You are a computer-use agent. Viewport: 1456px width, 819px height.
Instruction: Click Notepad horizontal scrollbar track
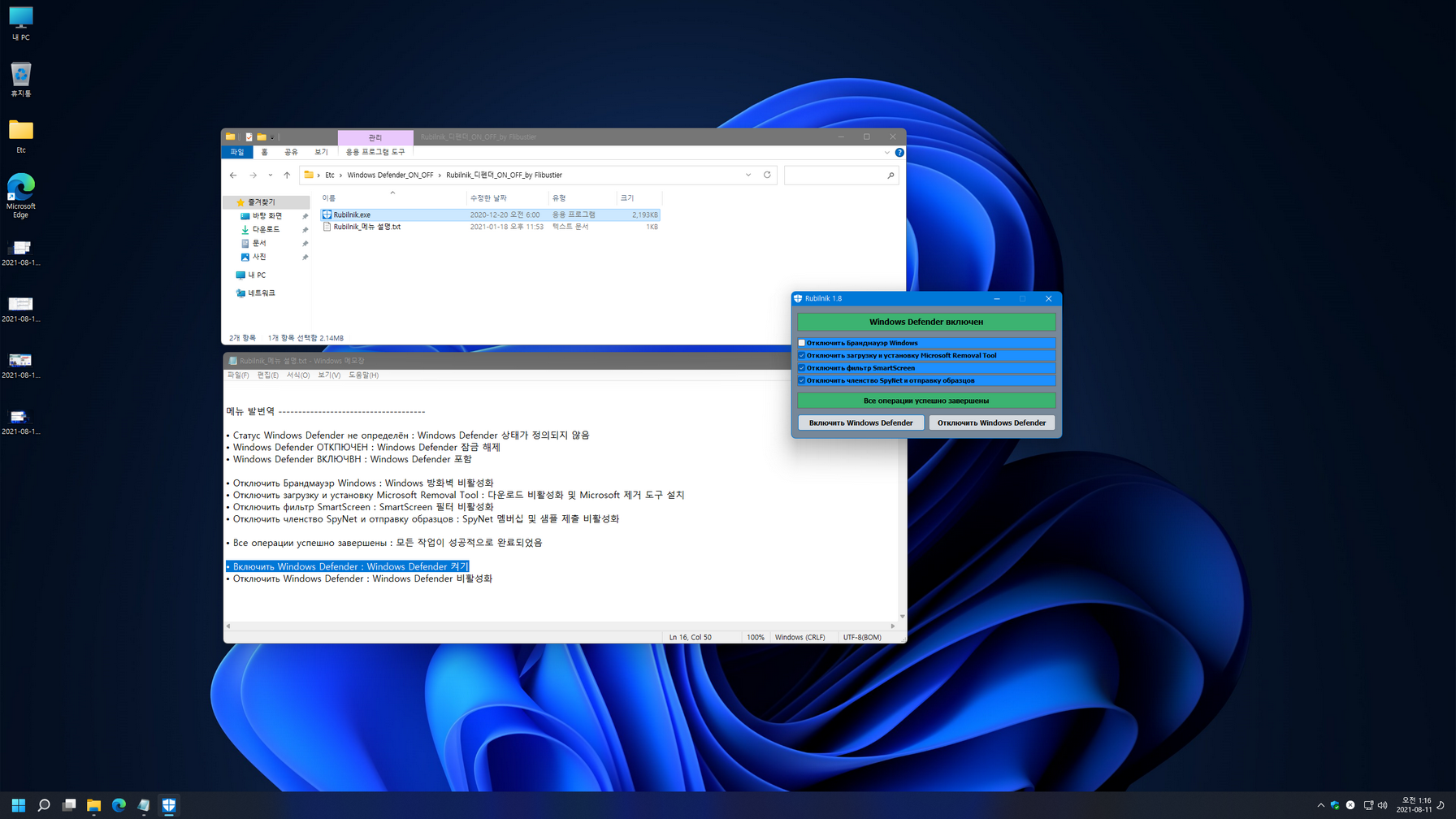pyautogui.click(x=560, y=626)
